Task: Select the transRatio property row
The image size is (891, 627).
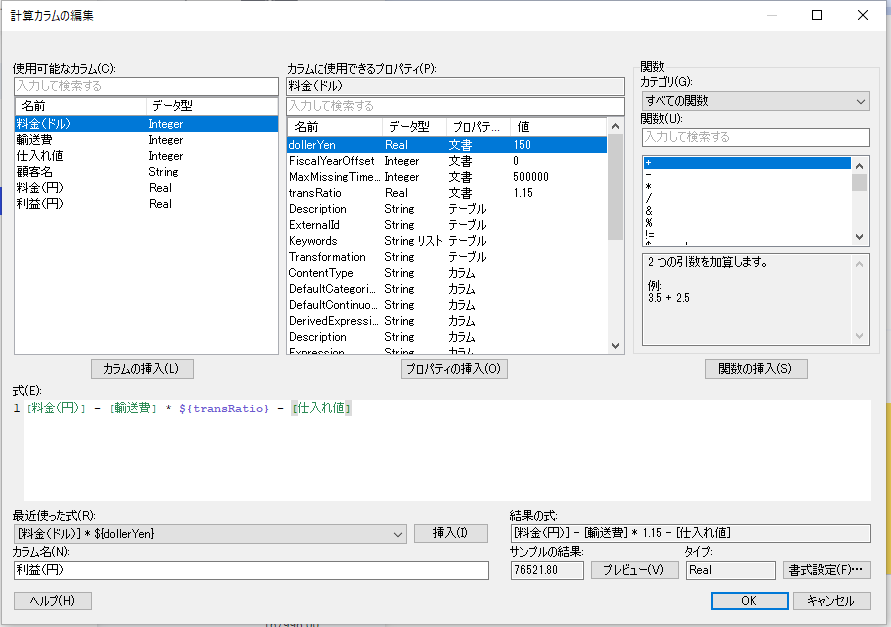Action: 447,193
